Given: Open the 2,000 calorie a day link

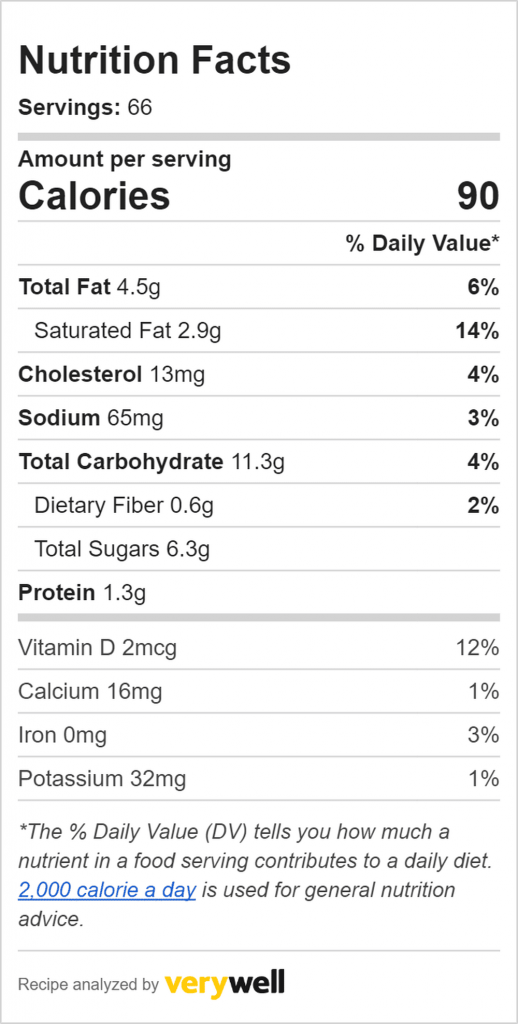Looking at the screenshot, I should tap(107, 890).
